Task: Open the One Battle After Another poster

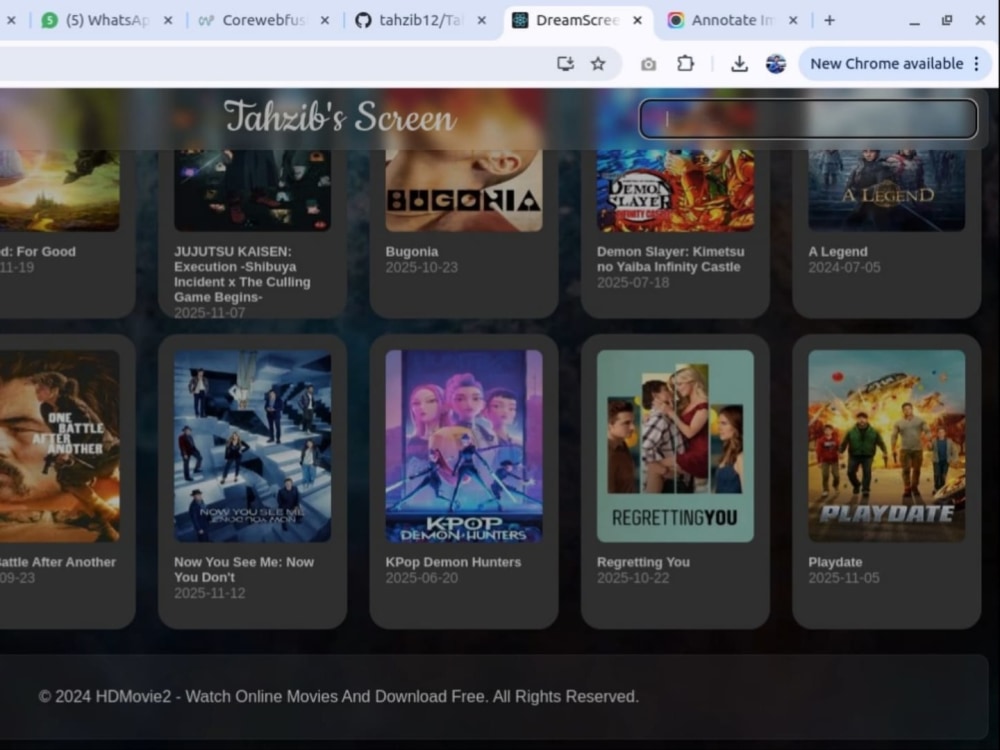Action: 59,446
